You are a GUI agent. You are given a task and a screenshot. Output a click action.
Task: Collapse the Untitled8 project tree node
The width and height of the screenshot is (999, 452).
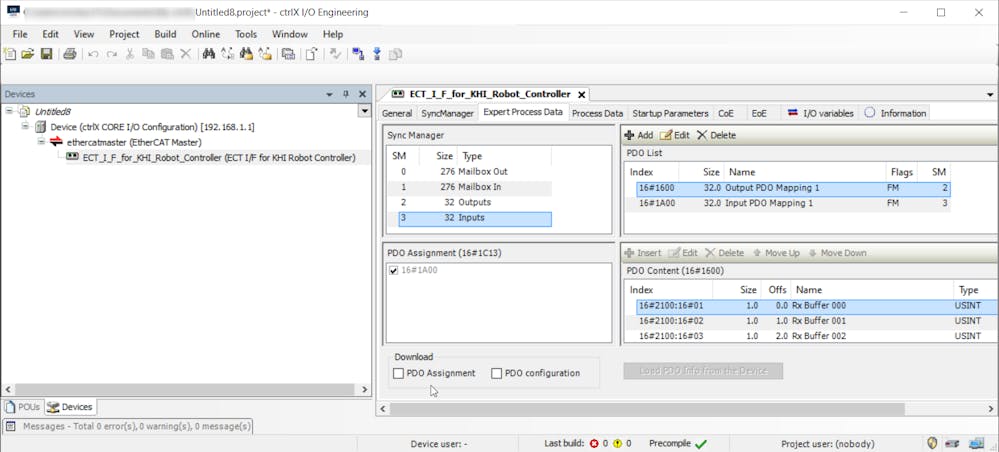point(9,112)
